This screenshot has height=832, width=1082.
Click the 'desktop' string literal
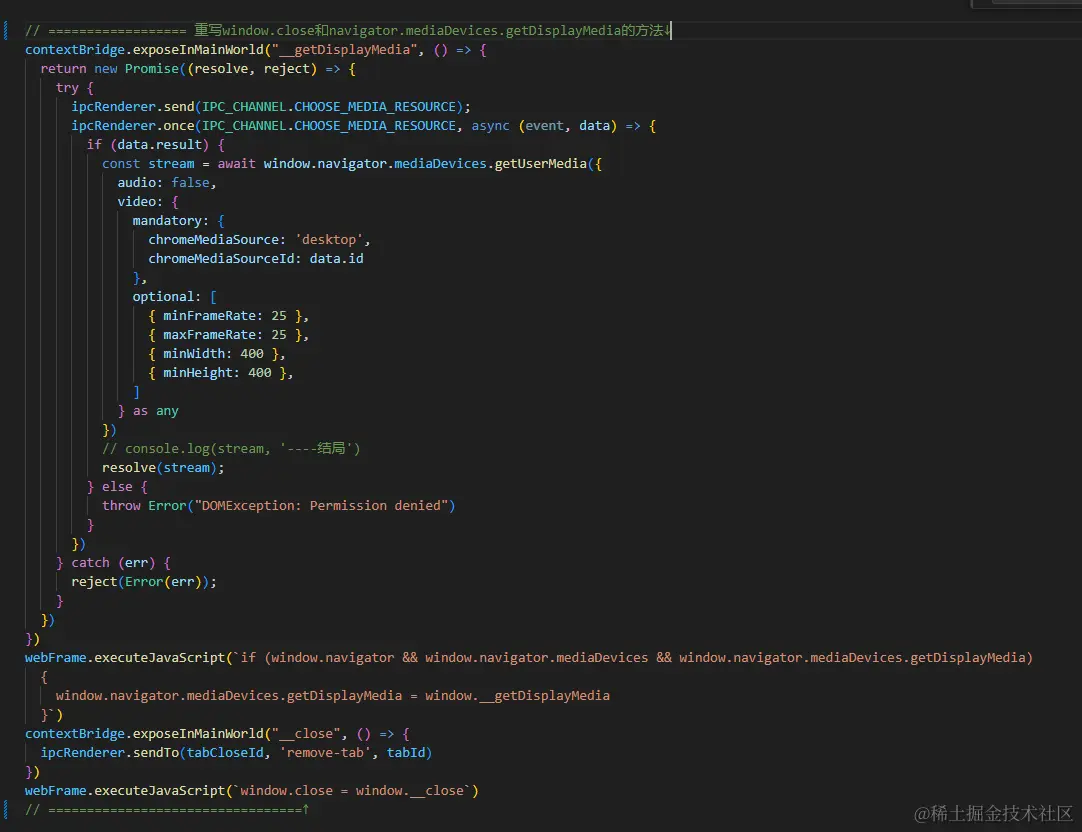328,239
